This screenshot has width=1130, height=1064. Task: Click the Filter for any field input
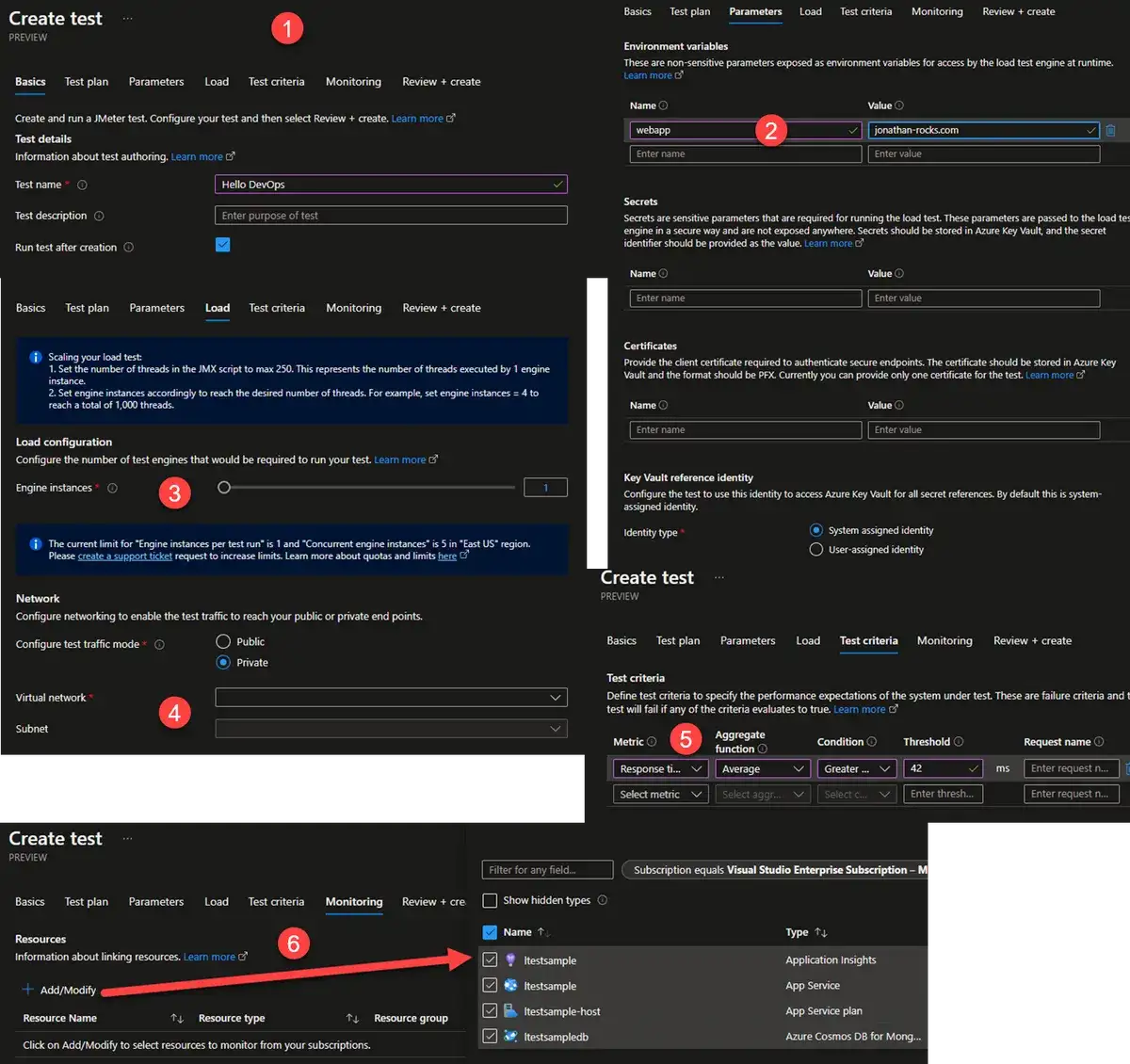pos(546,869)
